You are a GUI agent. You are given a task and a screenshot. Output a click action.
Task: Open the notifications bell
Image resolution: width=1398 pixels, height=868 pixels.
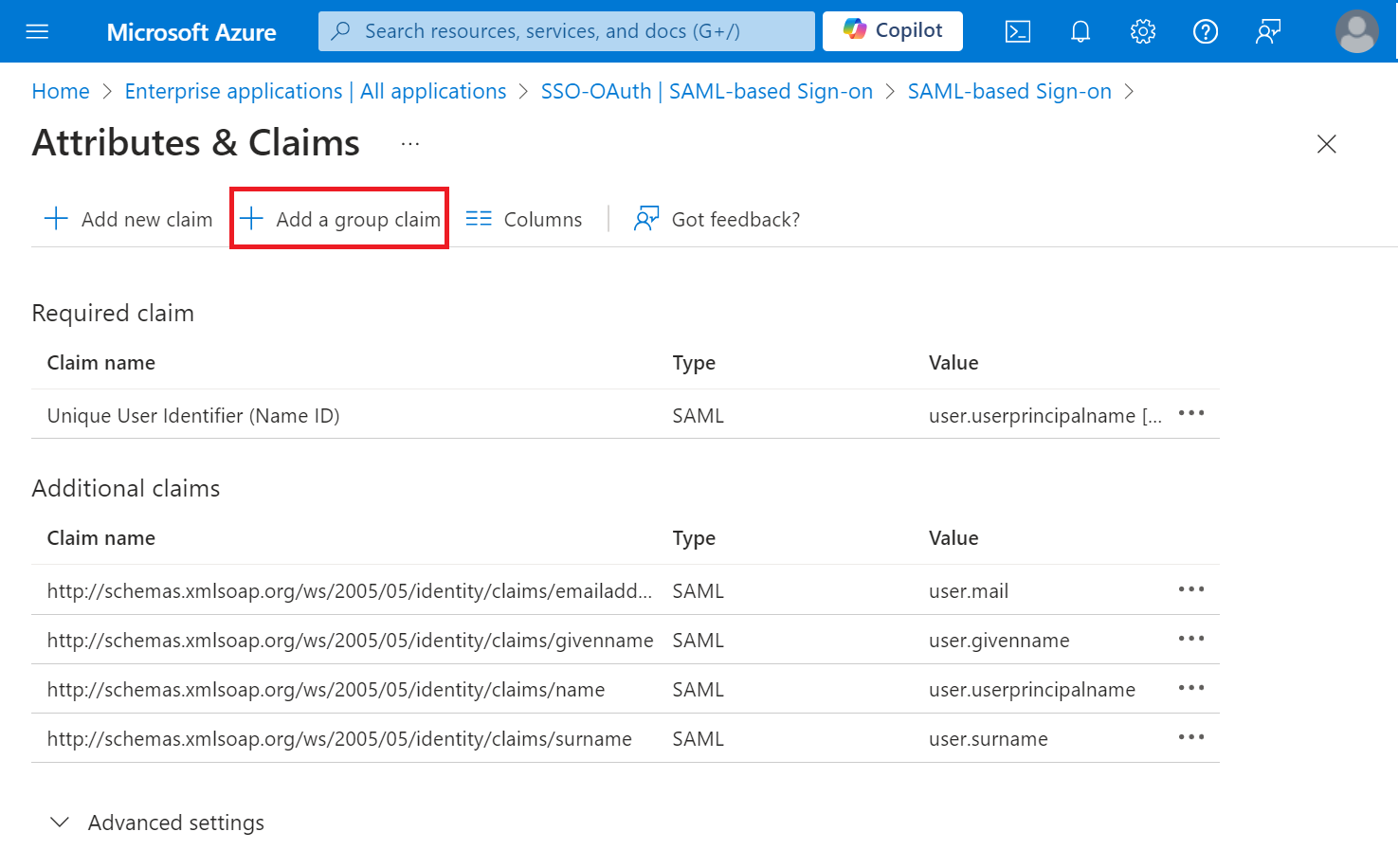pyautogui.click(x=1080, y=32)
